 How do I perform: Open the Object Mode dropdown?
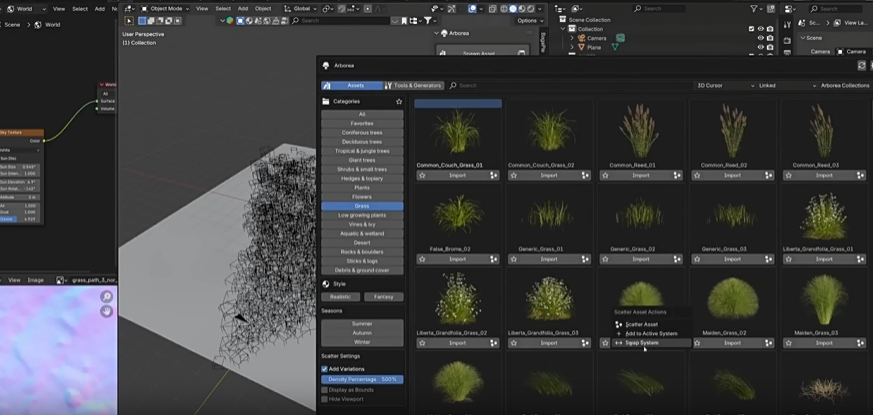[165, 8]
